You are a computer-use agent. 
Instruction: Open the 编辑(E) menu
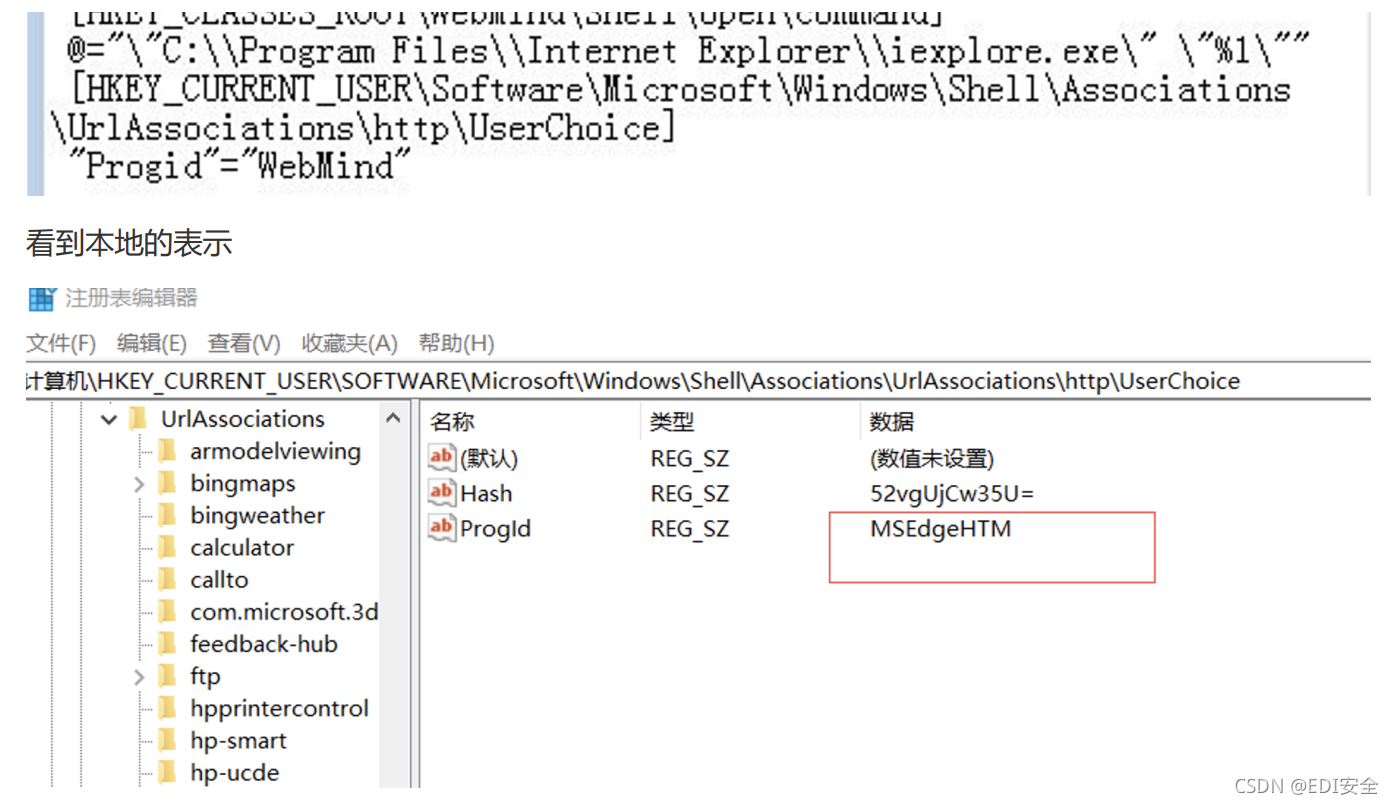(x=151, y=343)
